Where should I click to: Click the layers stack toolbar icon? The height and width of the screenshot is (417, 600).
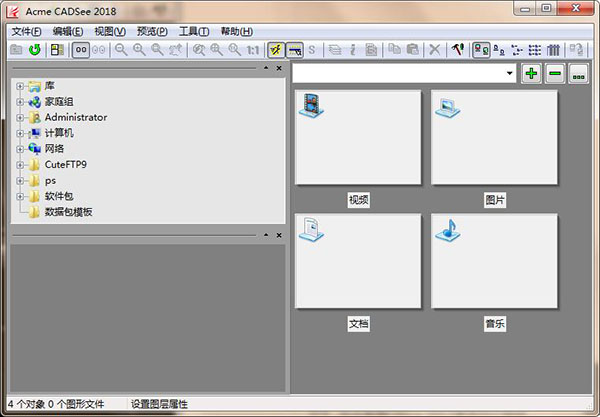tap(335, 50)
